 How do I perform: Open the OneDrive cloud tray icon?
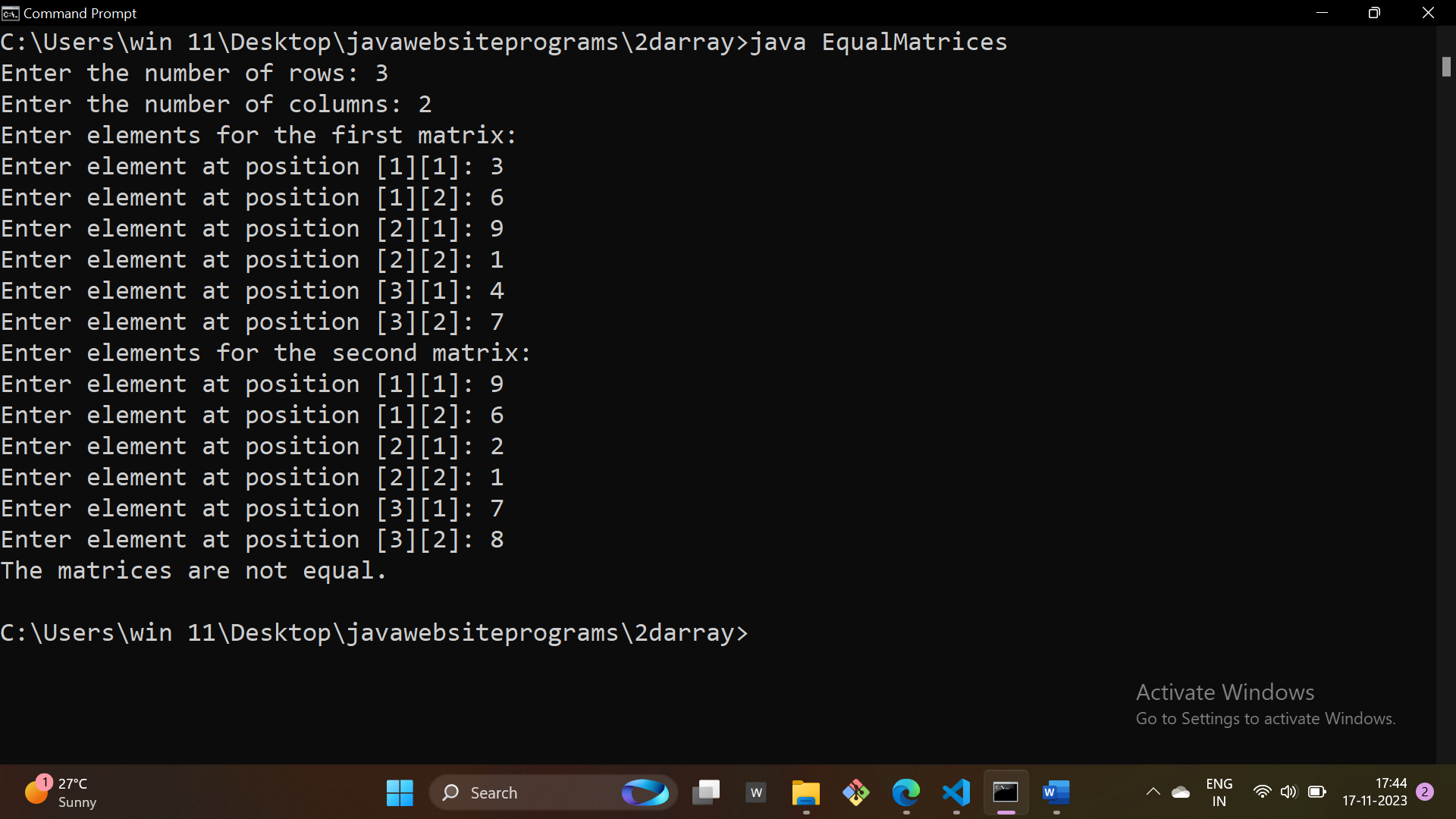tap(1181, 792)
